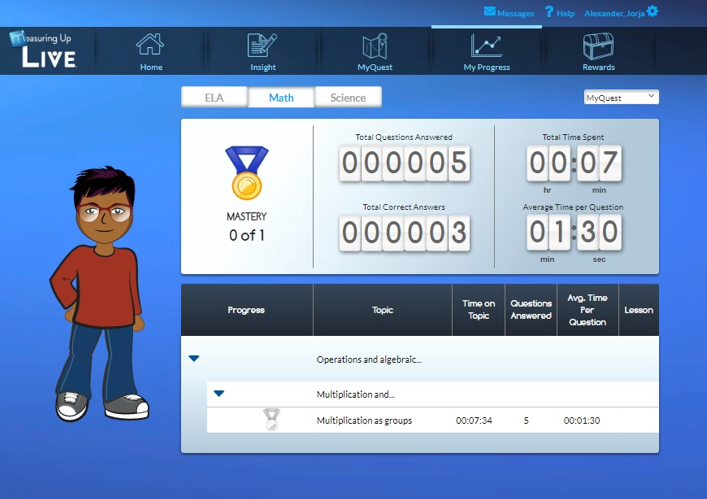The image size is (707, 499).
Task: Click the Lesson column header
Action: (638, 310)
